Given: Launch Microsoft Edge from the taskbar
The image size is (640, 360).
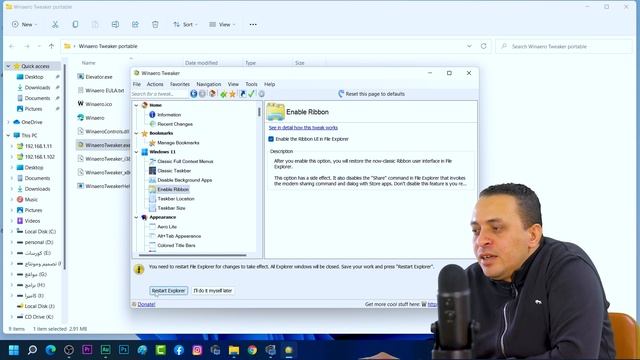Looking at the screenshot, I should [x=51, y=350].
